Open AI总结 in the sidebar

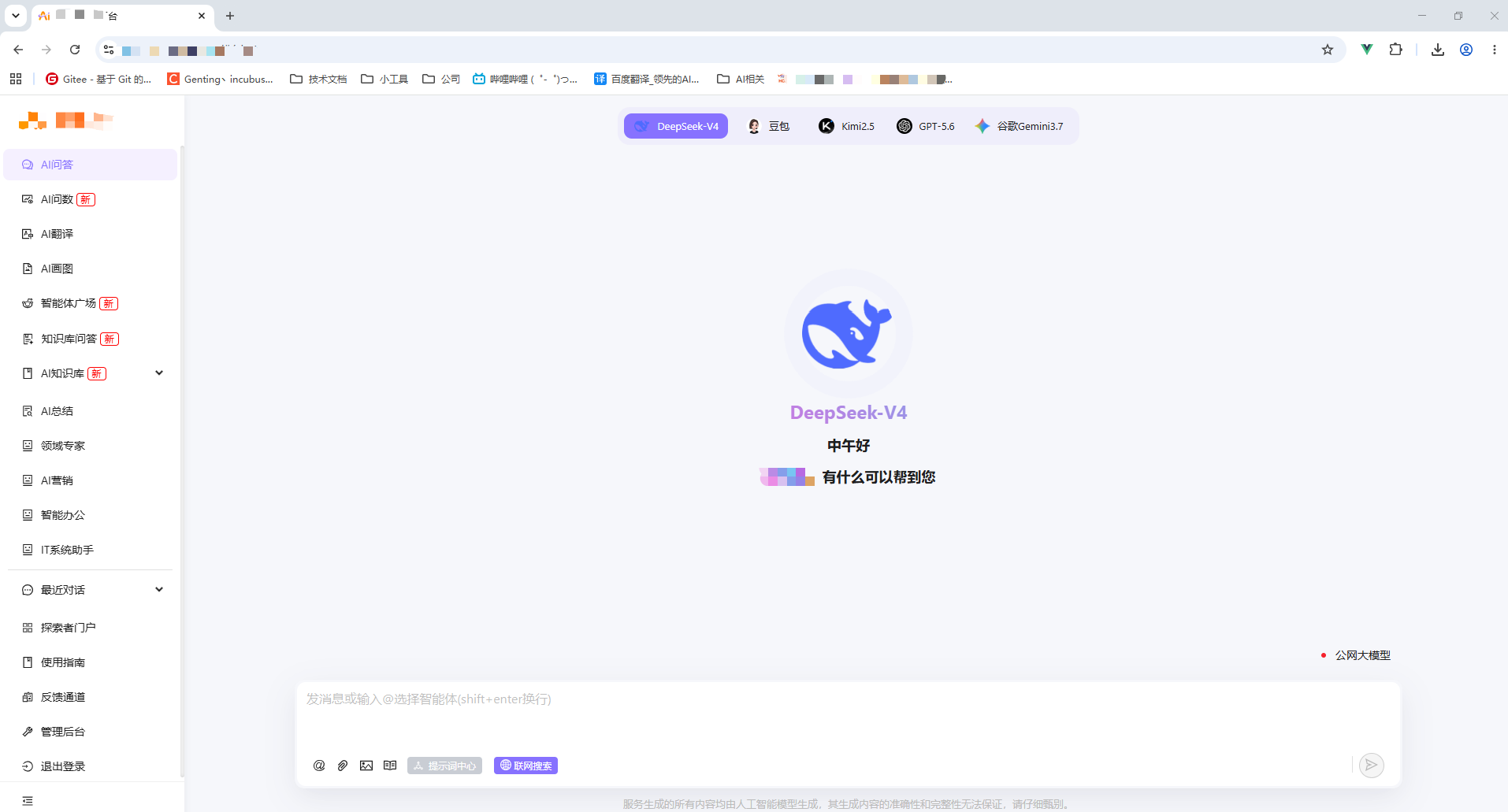(91, 411)
